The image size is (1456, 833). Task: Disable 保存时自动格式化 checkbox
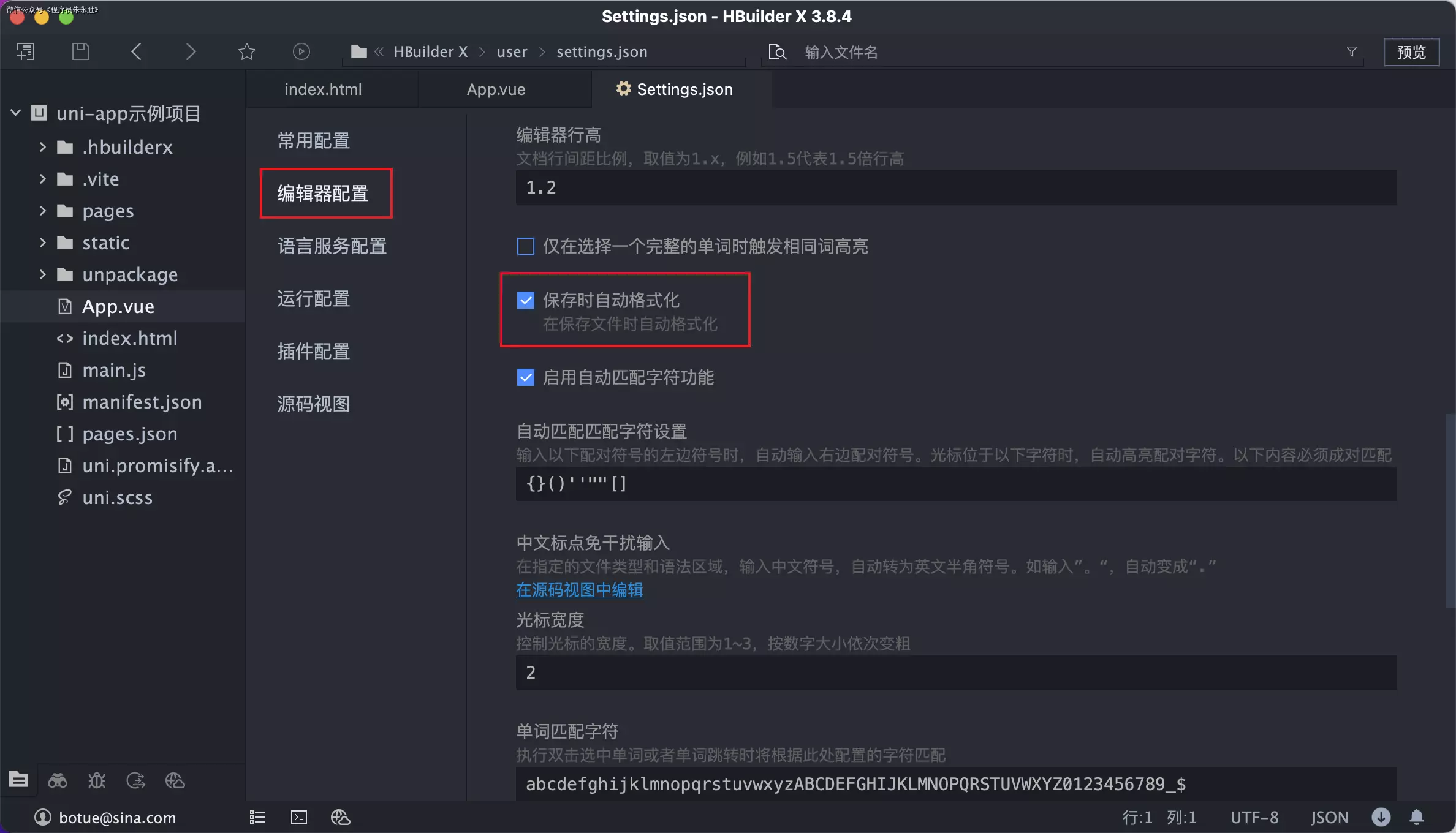[525, 300]
